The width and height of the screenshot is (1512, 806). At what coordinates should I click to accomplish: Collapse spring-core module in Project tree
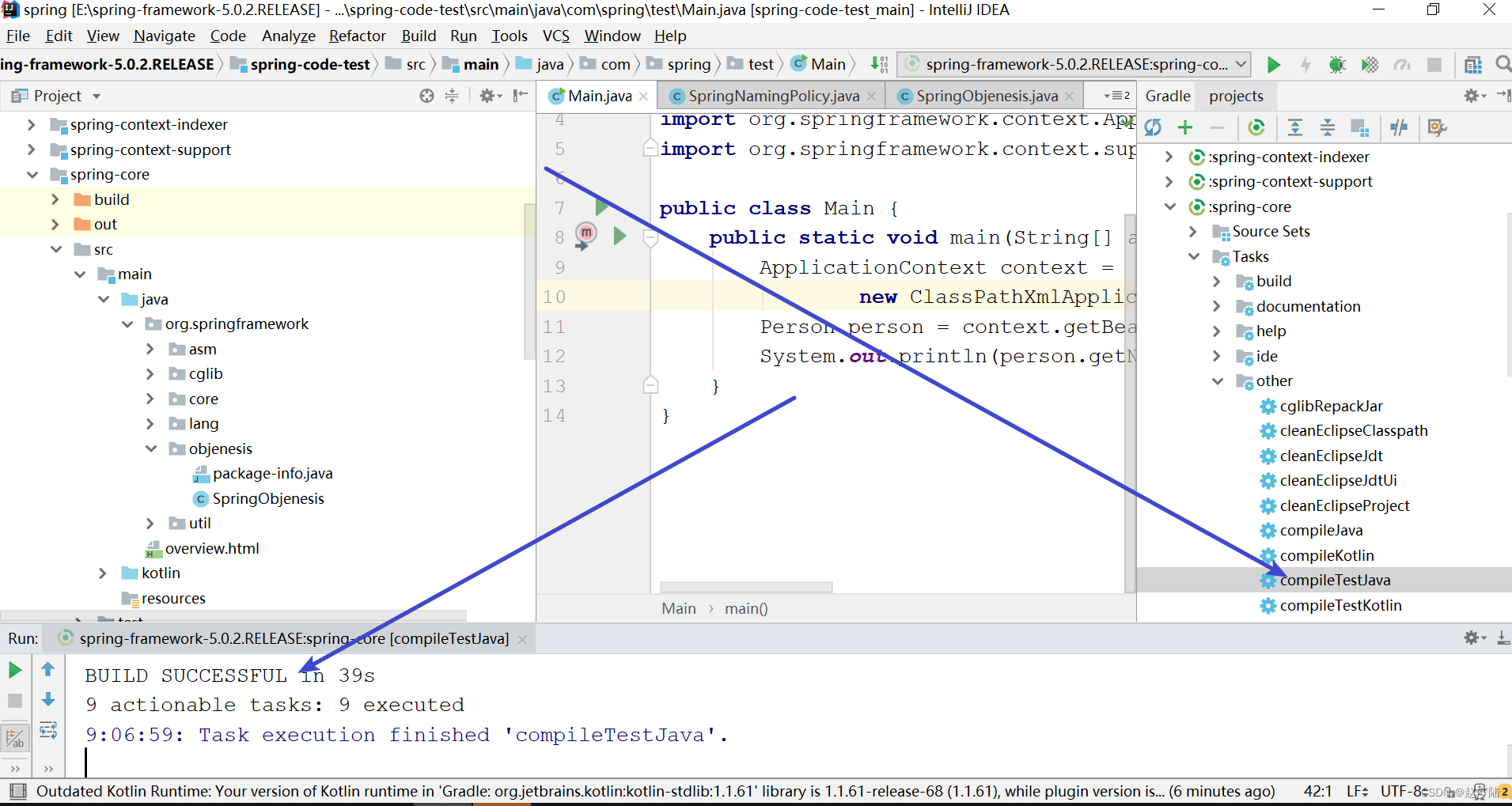click(x=32, y=175)
